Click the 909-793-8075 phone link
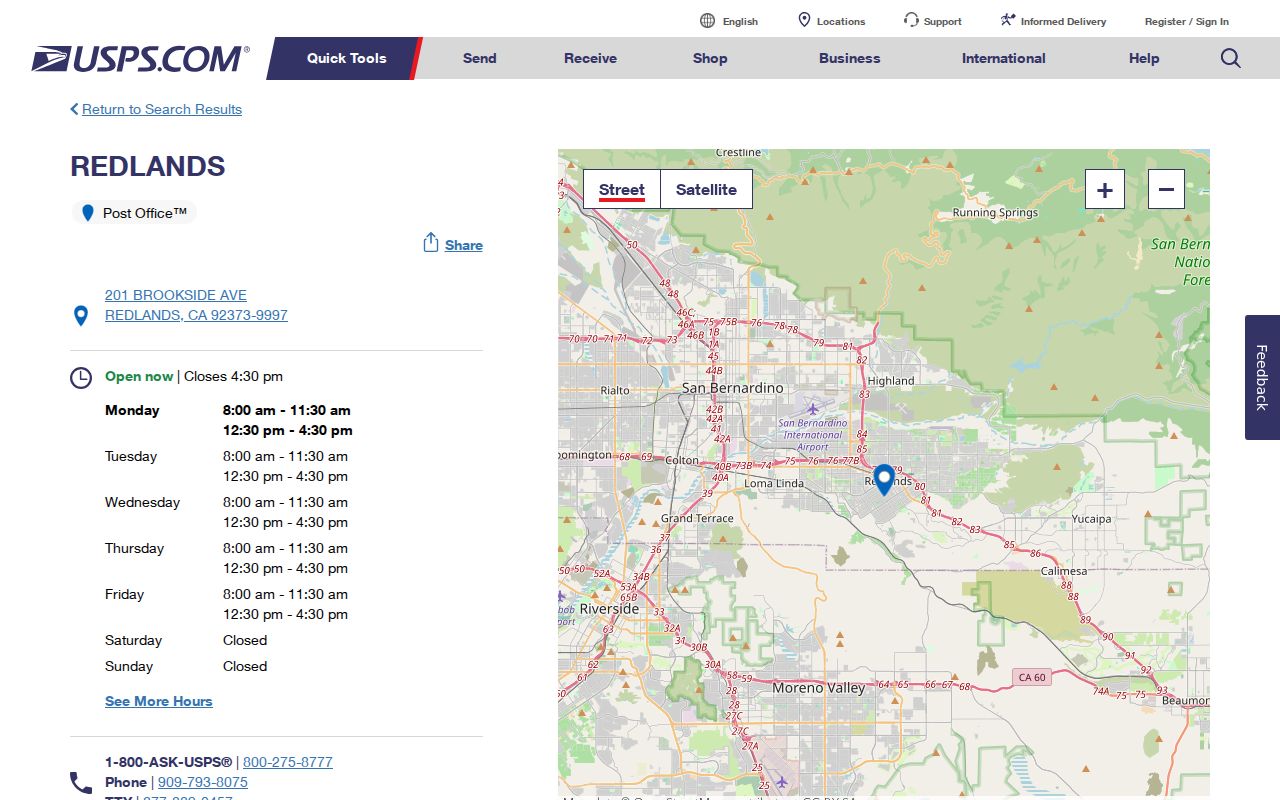 click(x=203, y=782)
